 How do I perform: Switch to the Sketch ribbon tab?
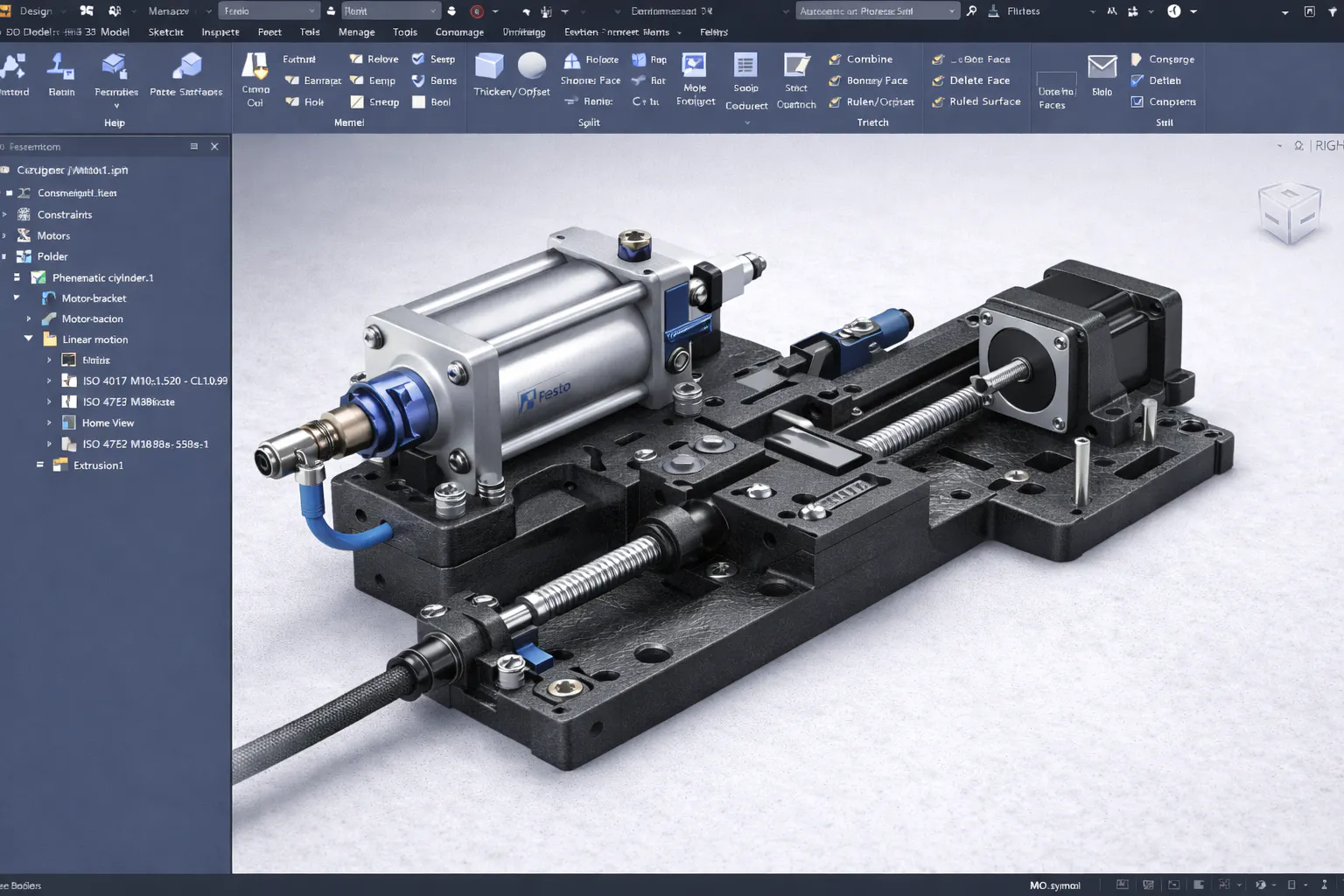click(x=165, y=31)
